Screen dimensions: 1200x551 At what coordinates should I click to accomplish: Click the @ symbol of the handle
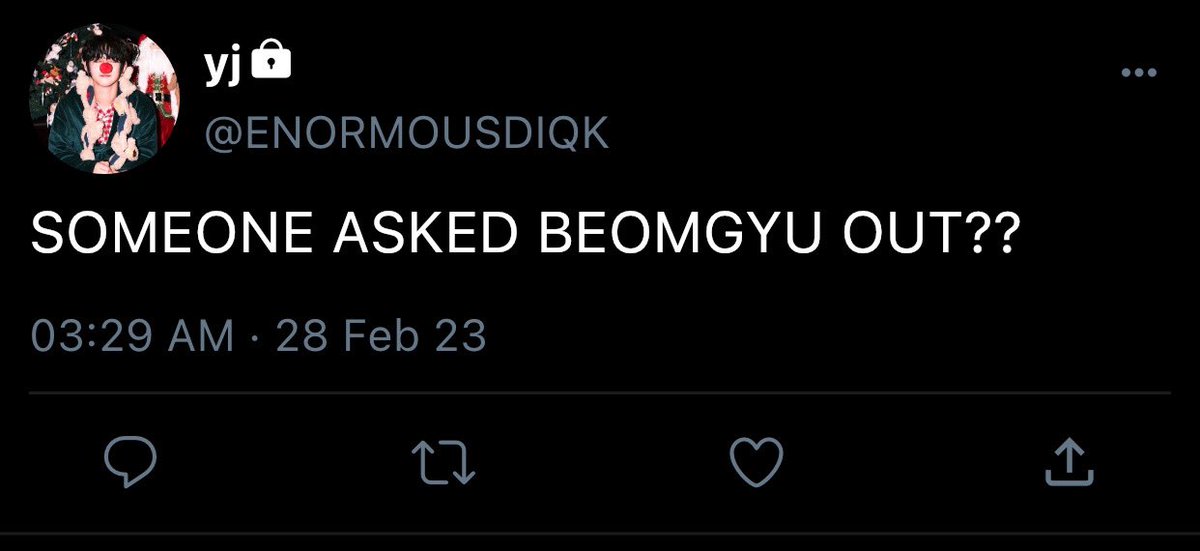click(x=221, y=134)
